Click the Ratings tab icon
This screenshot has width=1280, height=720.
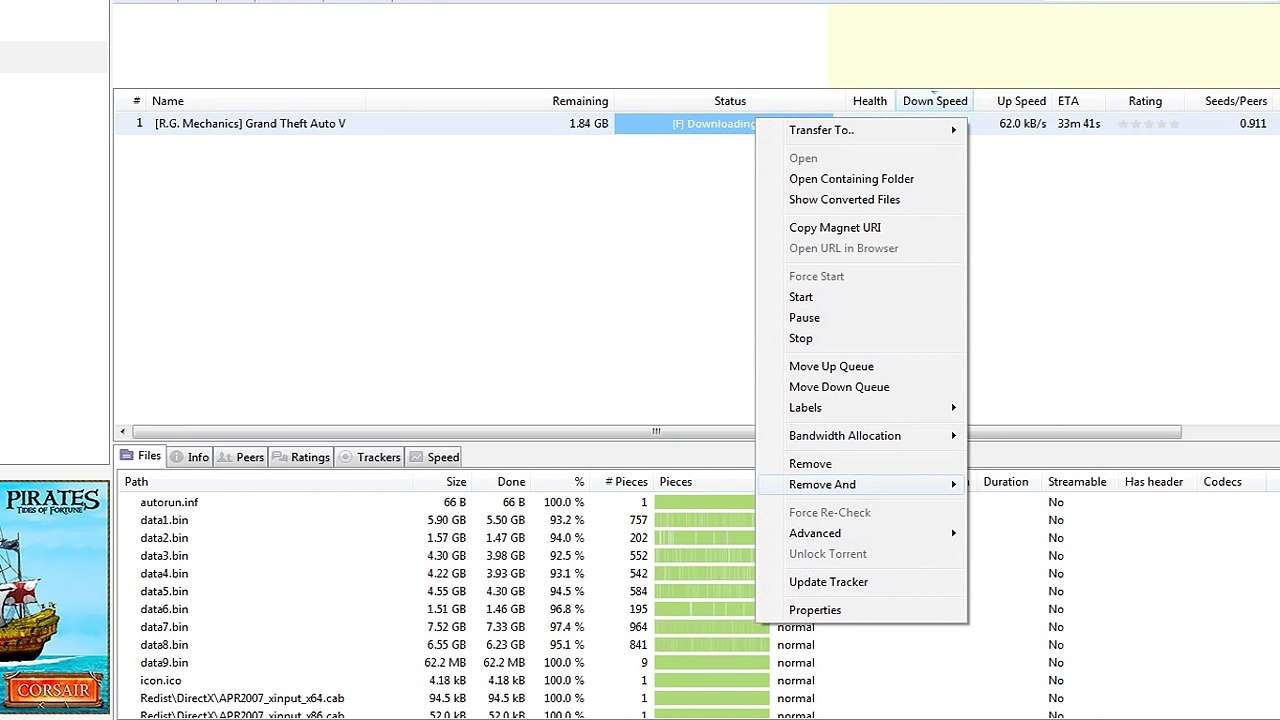[x=279, y=457]
